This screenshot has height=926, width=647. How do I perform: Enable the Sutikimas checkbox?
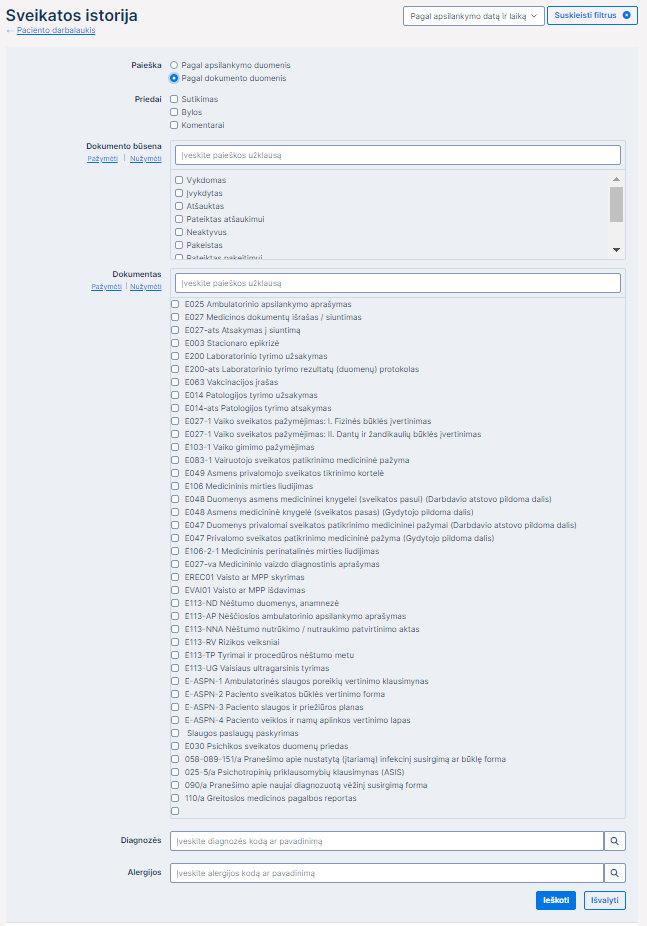174,99
